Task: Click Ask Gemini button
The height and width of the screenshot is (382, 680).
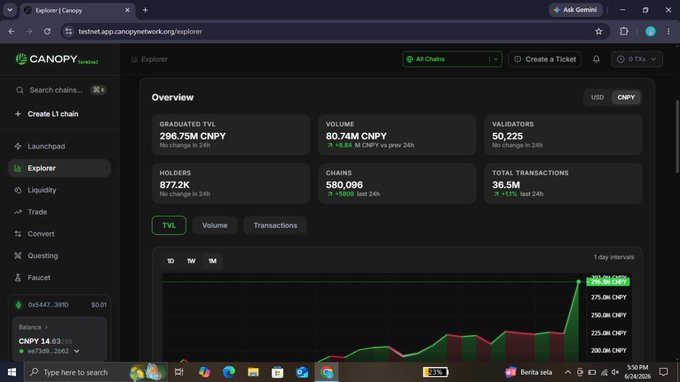Action: click(x=575, y=10)
